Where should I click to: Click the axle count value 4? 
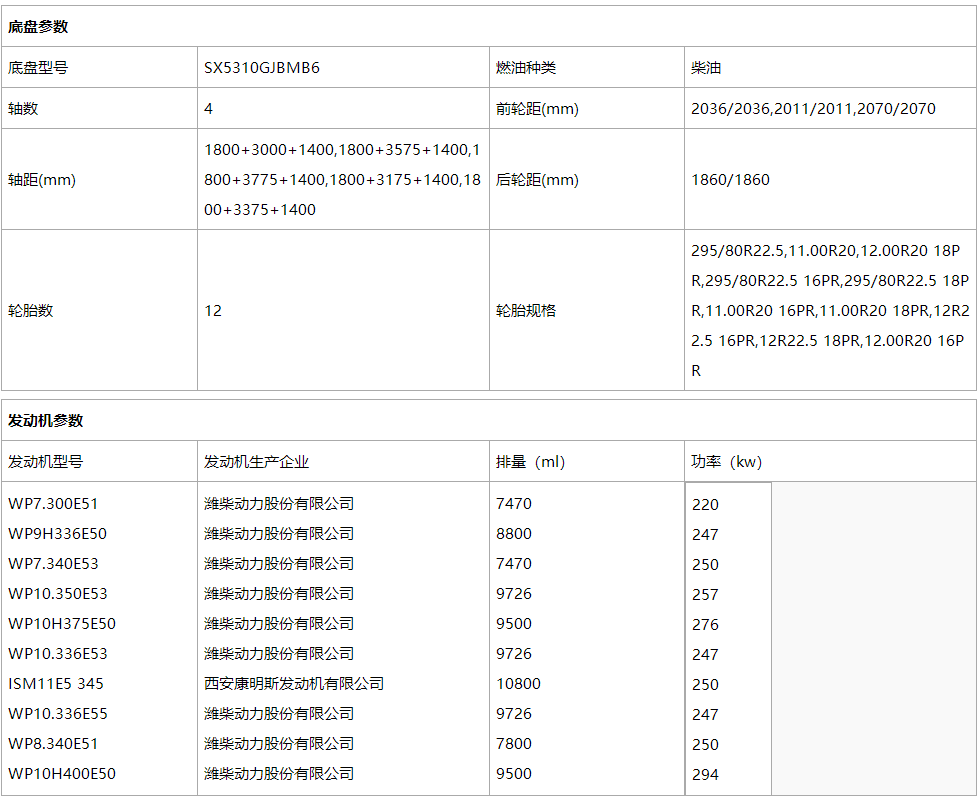pos(208,109)
